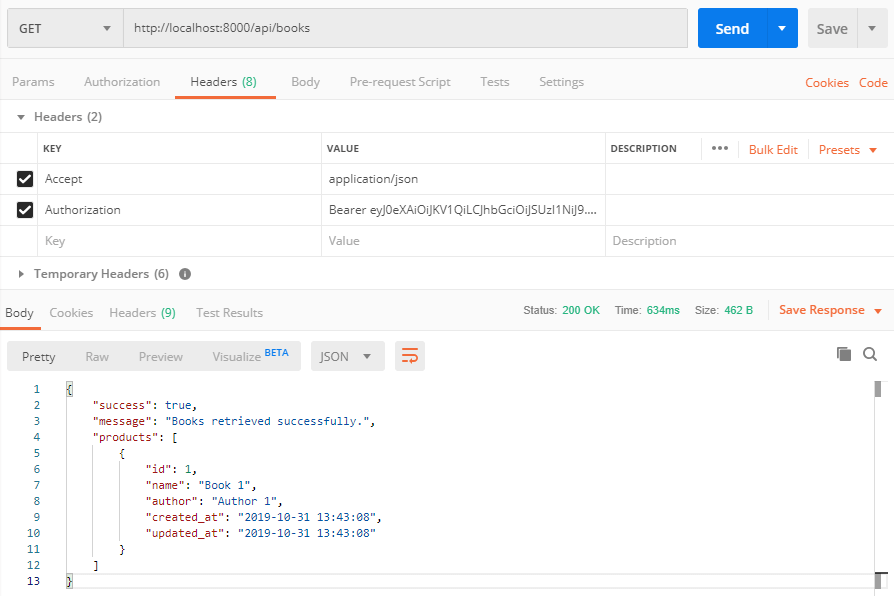Screen dimensions: 894x596
Task: Switch to the Tests tab
Action: click(495, 82)
